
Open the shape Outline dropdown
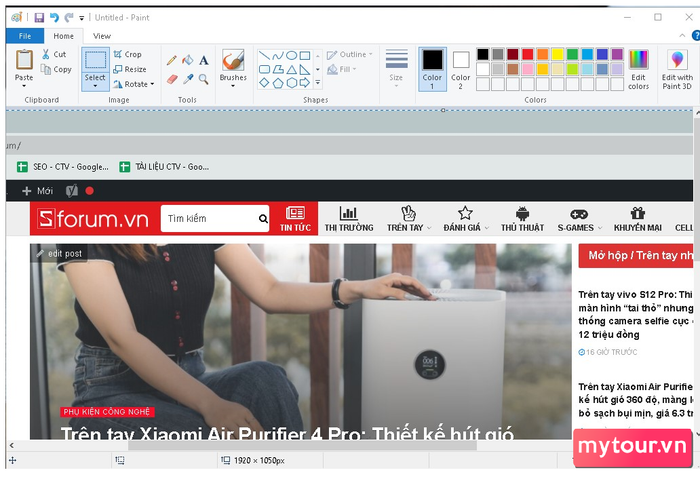(350, 54)
